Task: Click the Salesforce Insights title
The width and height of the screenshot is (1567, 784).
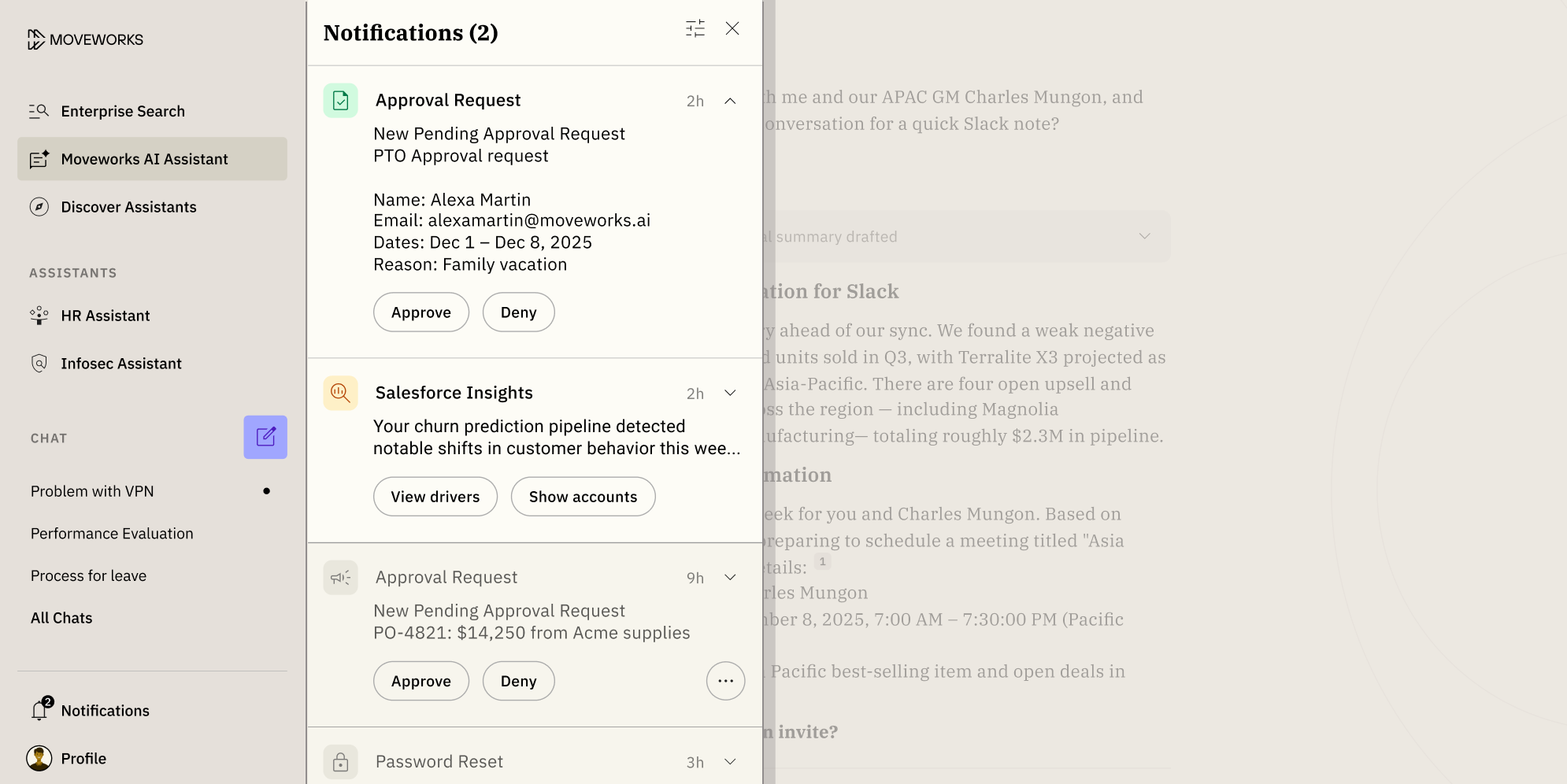Action: point(454,393)
